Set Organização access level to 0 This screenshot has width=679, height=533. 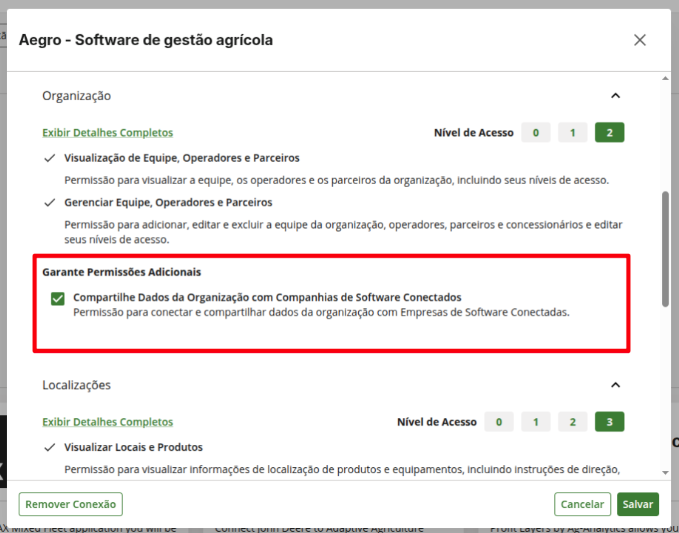536,132
